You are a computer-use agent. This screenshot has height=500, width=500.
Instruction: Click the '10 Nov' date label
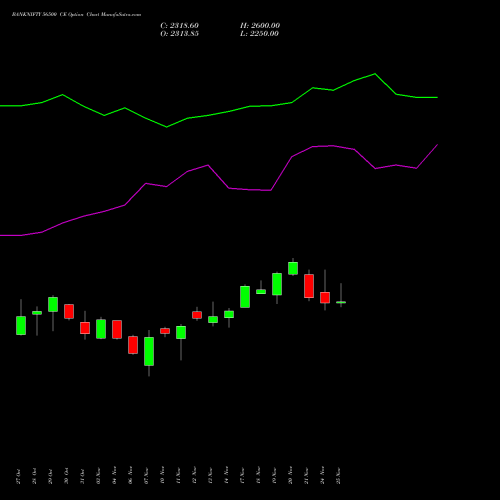[x=162, y=476]
